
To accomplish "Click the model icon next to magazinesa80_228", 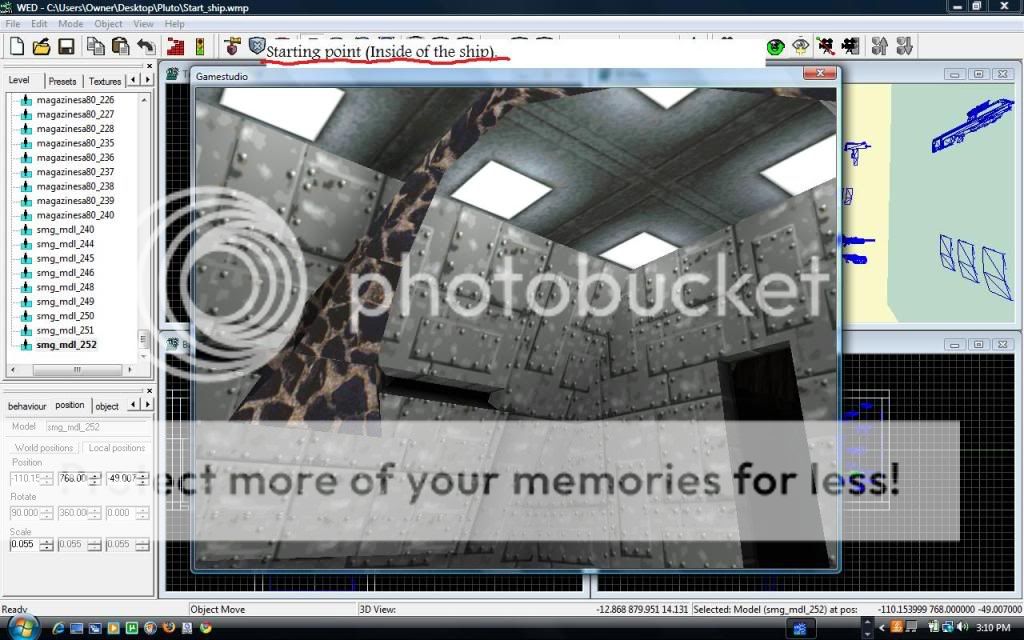I will coord(26,129).
